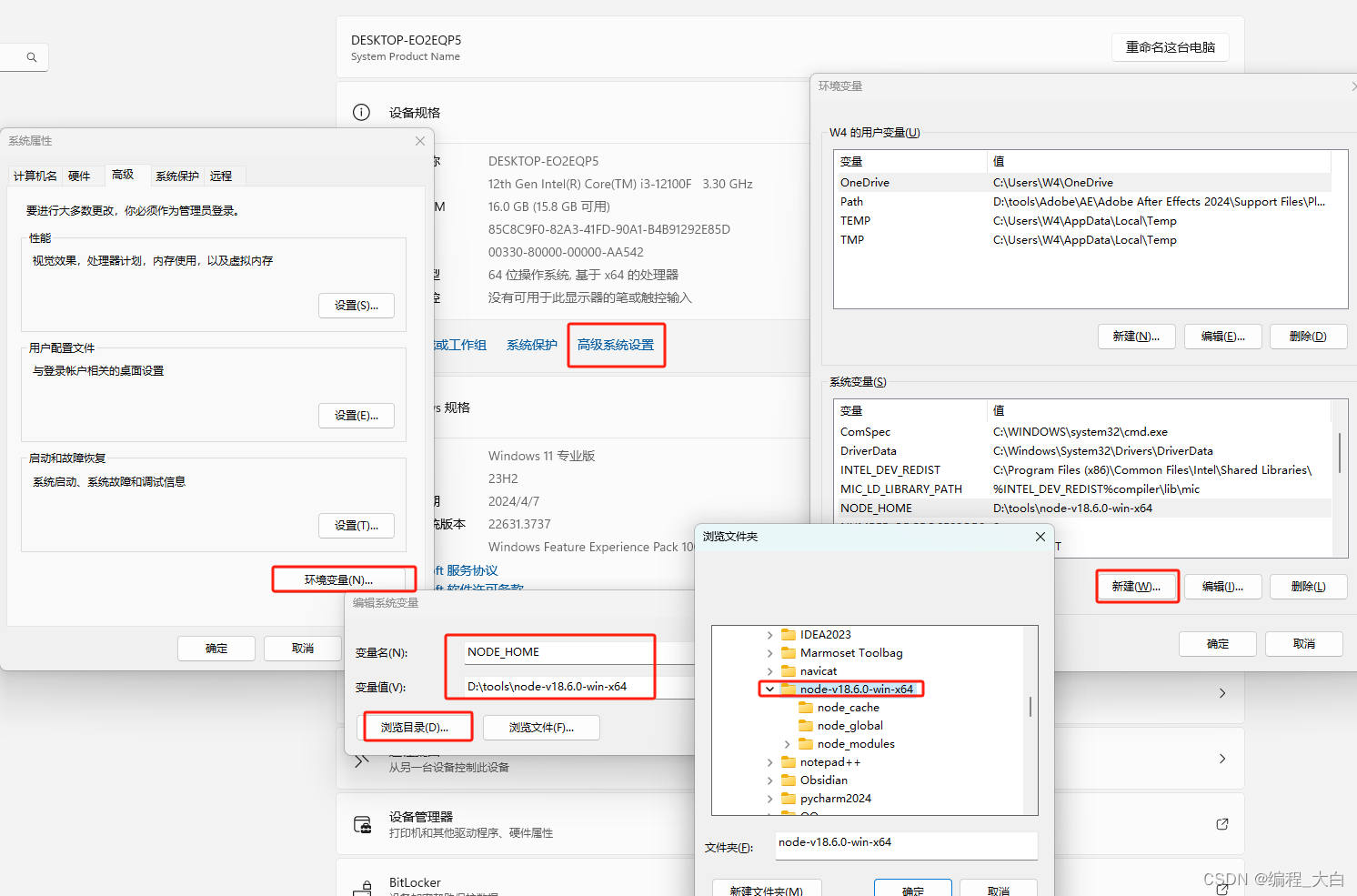Expand the node_modules folder node
Viewport: 1357px width, 896px height.
(787, 744)
